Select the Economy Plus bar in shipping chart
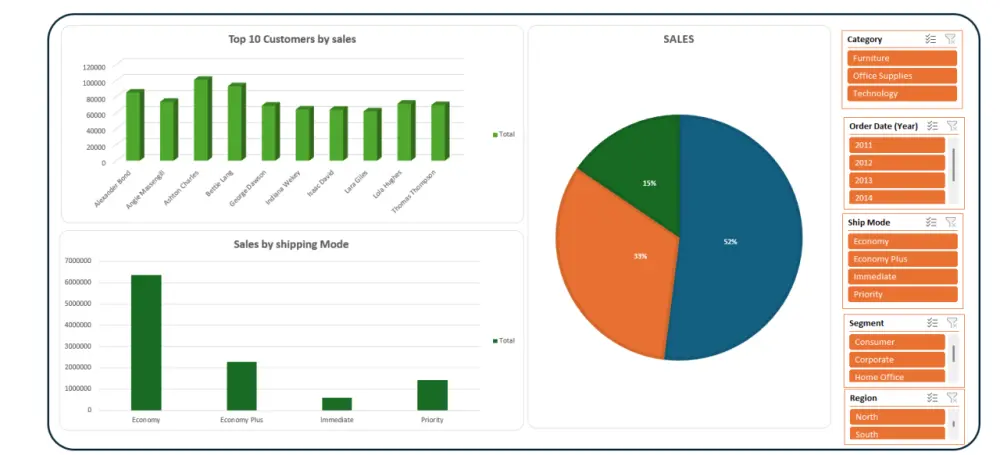The height and width of the screenshot is (455, 1000). tap(242, 386)
